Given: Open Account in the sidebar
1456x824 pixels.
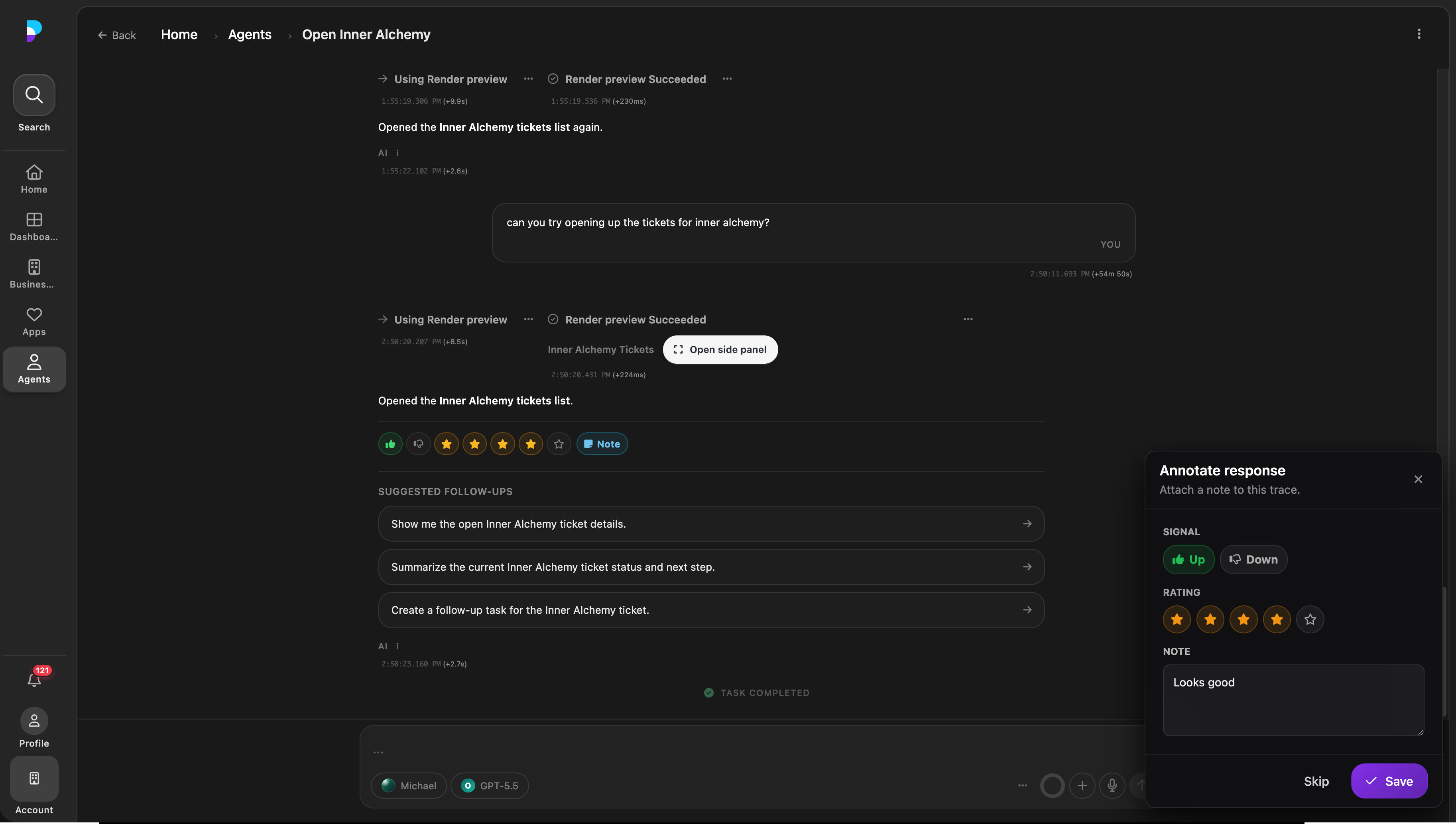Looking at the screenshot, I should tap(34, 787).
